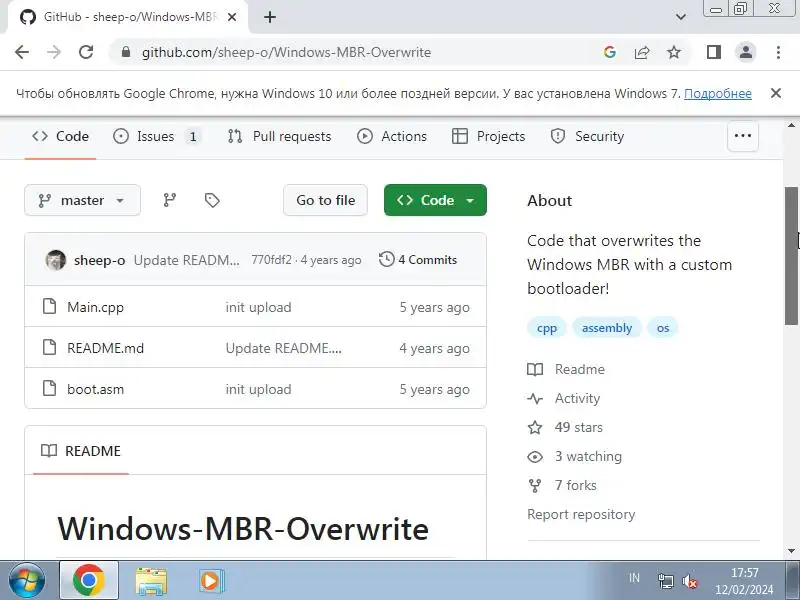This screenshot has height=600, width=800.
Task: Open the Pull requests tab
Action: click(x=280, y=136)
